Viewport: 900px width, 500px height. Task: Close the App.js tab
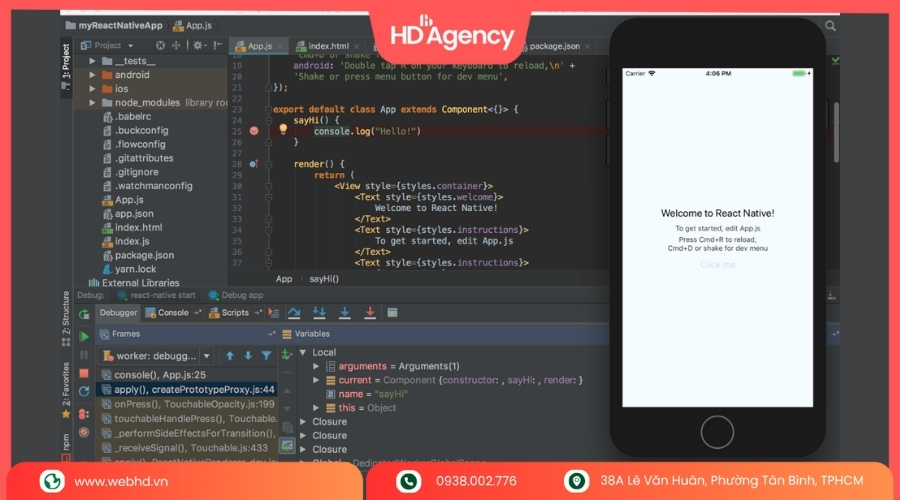click(280, 46)
